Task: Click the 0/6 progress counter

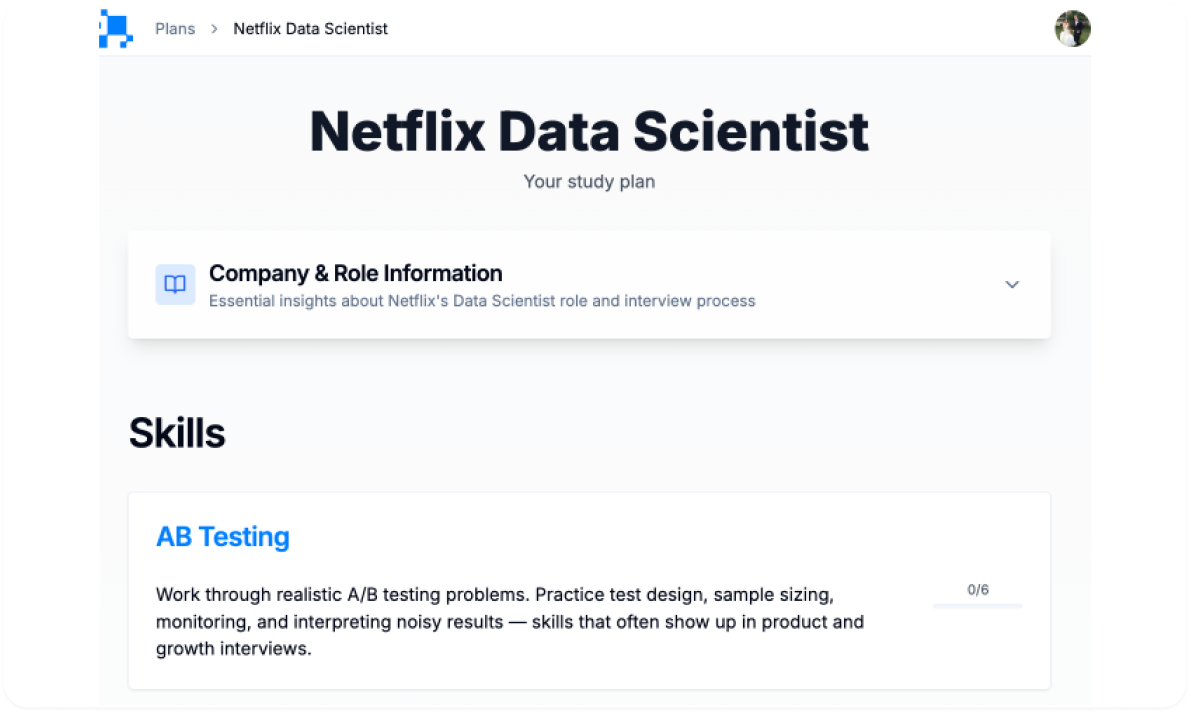Action: tap(978, 590)
